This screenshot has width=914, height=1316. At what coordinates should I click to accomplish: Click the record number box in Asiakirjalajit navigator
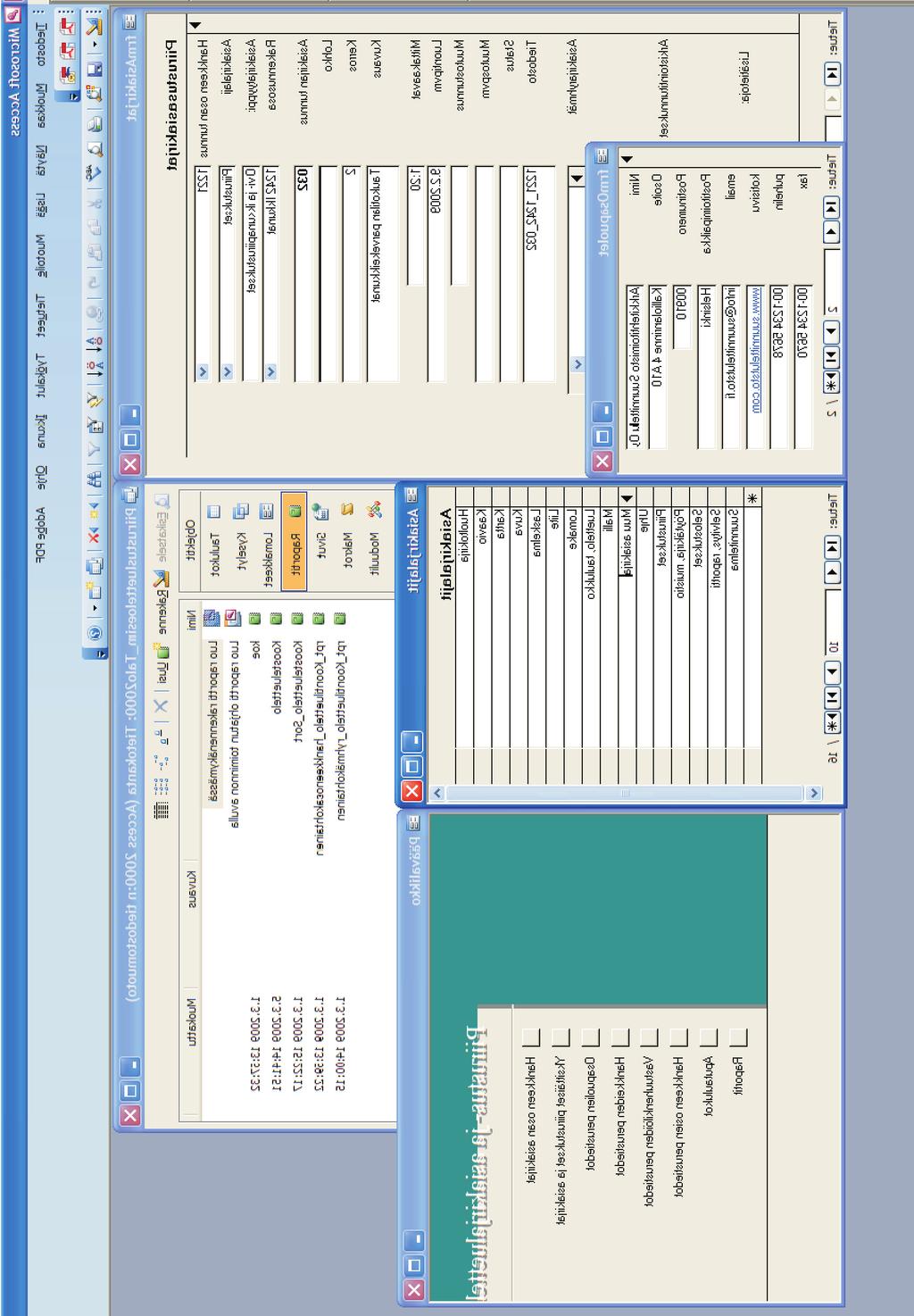click(832, 623)
